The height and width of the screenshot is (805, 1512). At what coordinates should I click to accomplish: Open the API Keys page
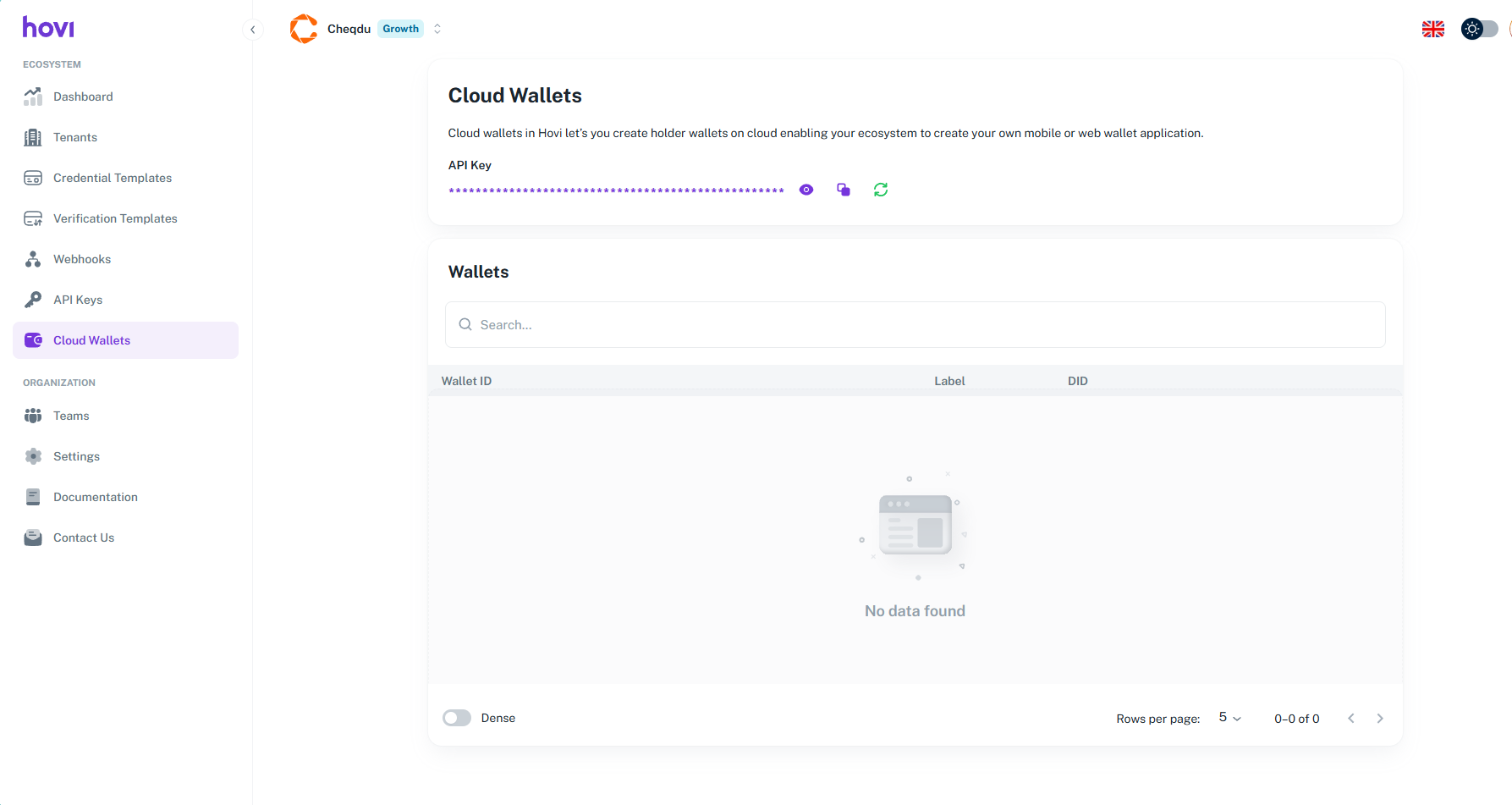tap(78, 300)
